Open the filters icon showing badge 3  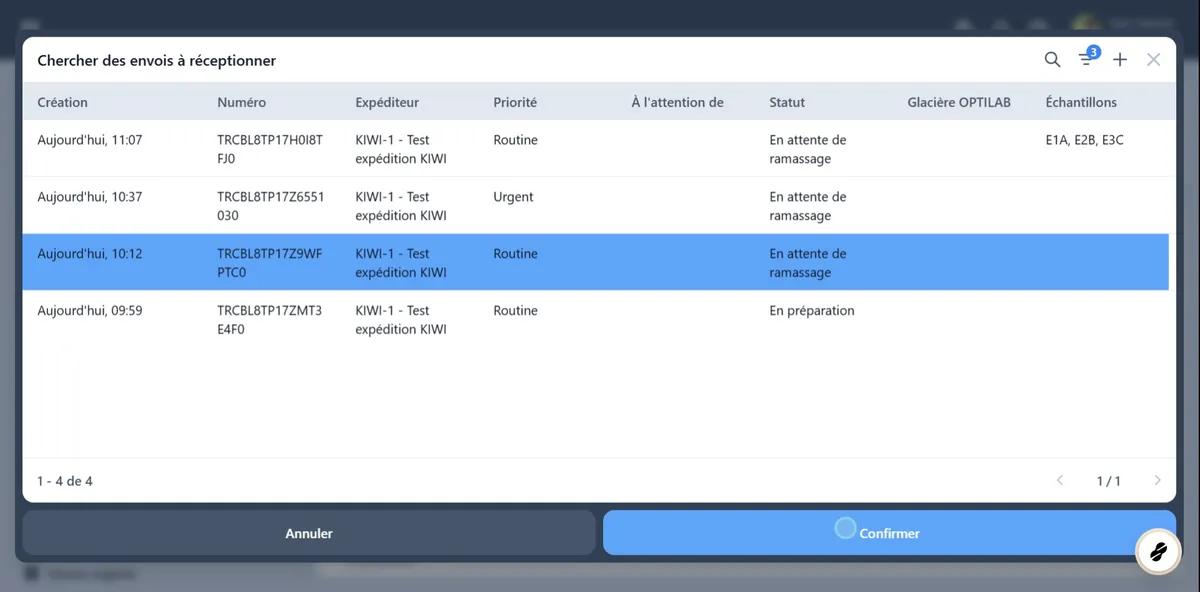coord(1086,59)
